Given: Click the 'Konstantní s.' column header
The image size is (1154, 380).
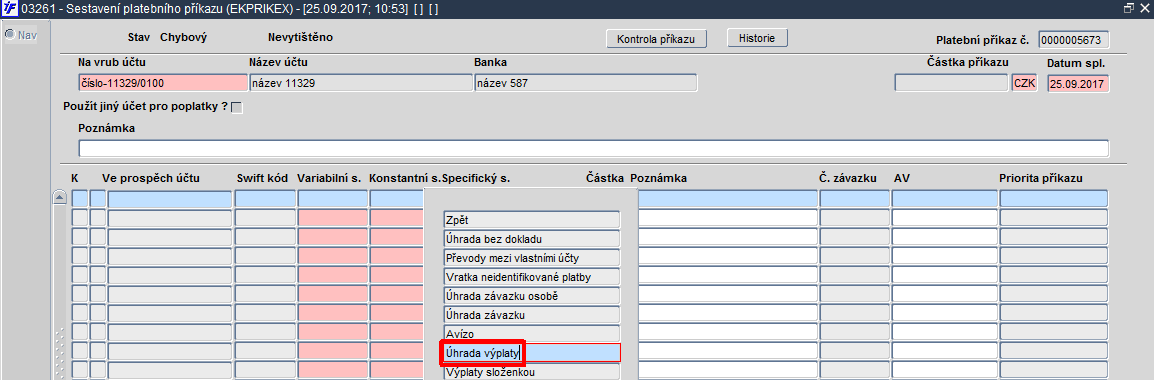Looking at the screenshot, I should [404, 178].
